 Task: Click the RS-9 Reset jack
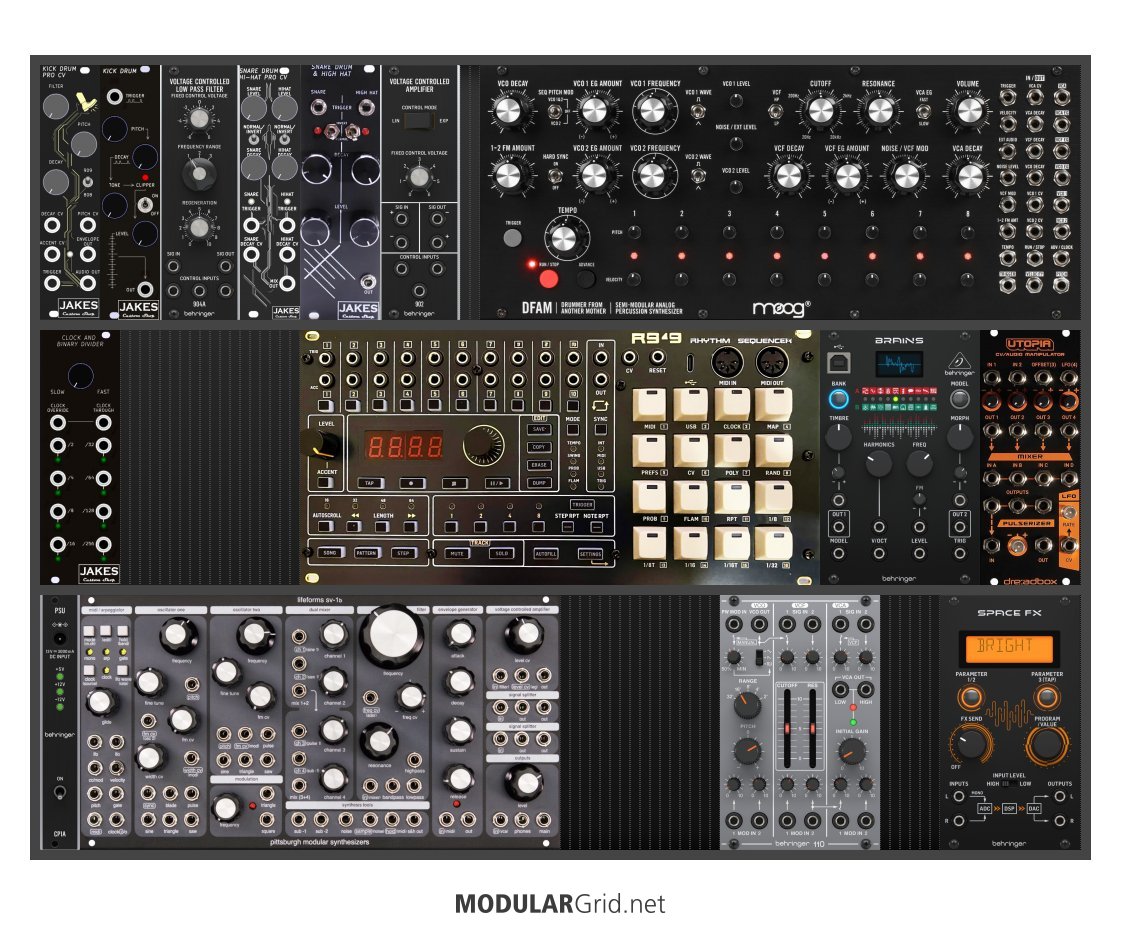point(656,357)
